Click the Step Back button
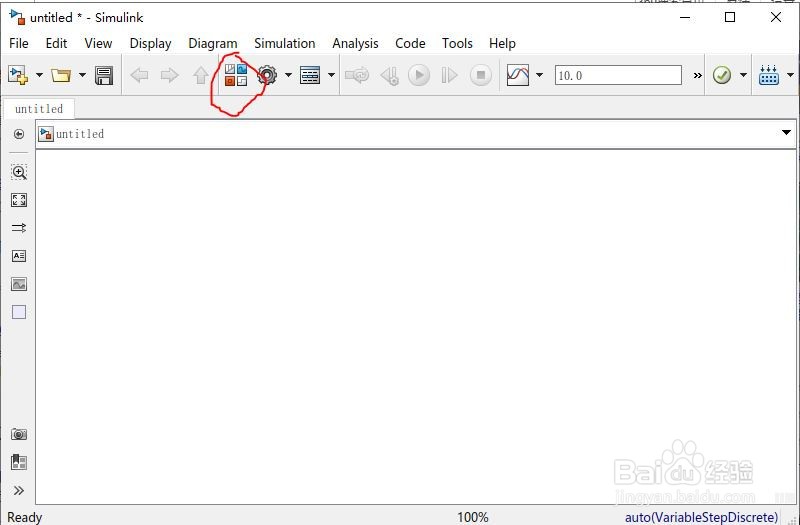 click(390, 76)
